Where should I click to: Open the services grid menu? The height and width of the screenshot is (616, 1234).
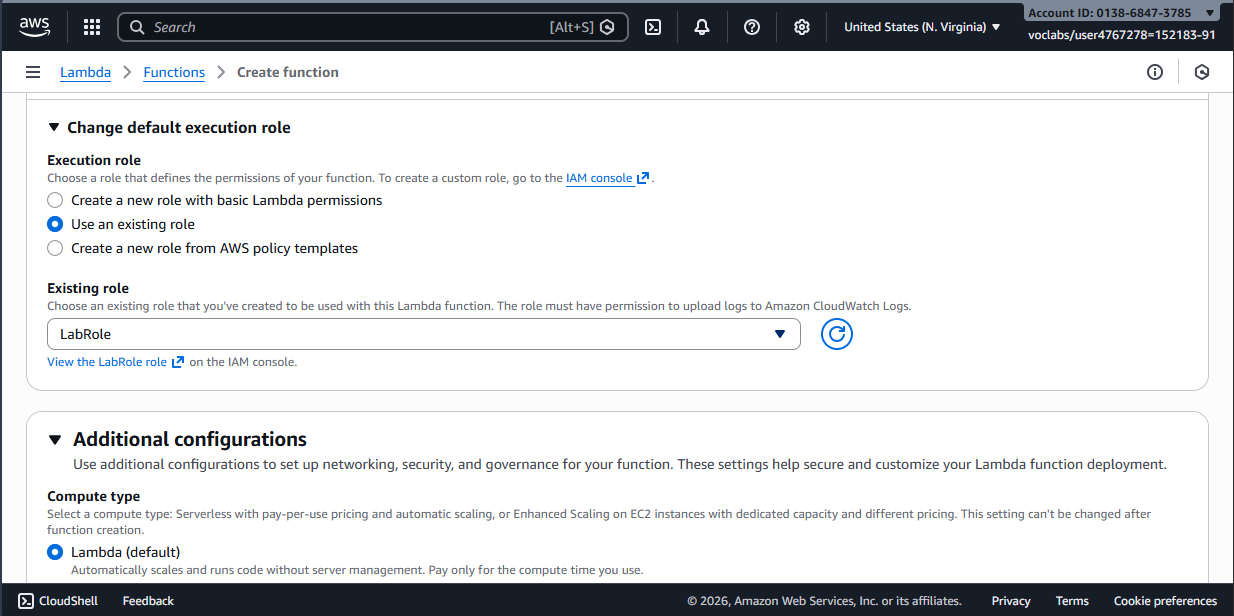[91, 27]
